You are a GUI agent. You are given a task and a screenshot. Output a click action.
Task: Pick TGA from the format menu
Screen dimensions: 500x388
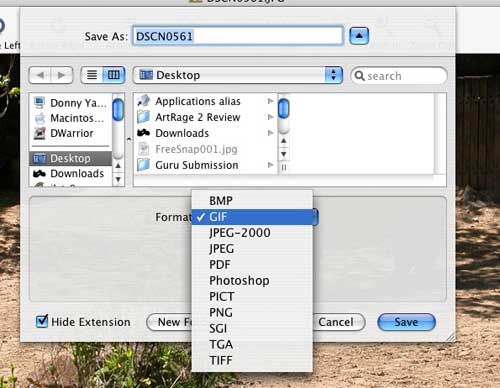click(252, 344)
